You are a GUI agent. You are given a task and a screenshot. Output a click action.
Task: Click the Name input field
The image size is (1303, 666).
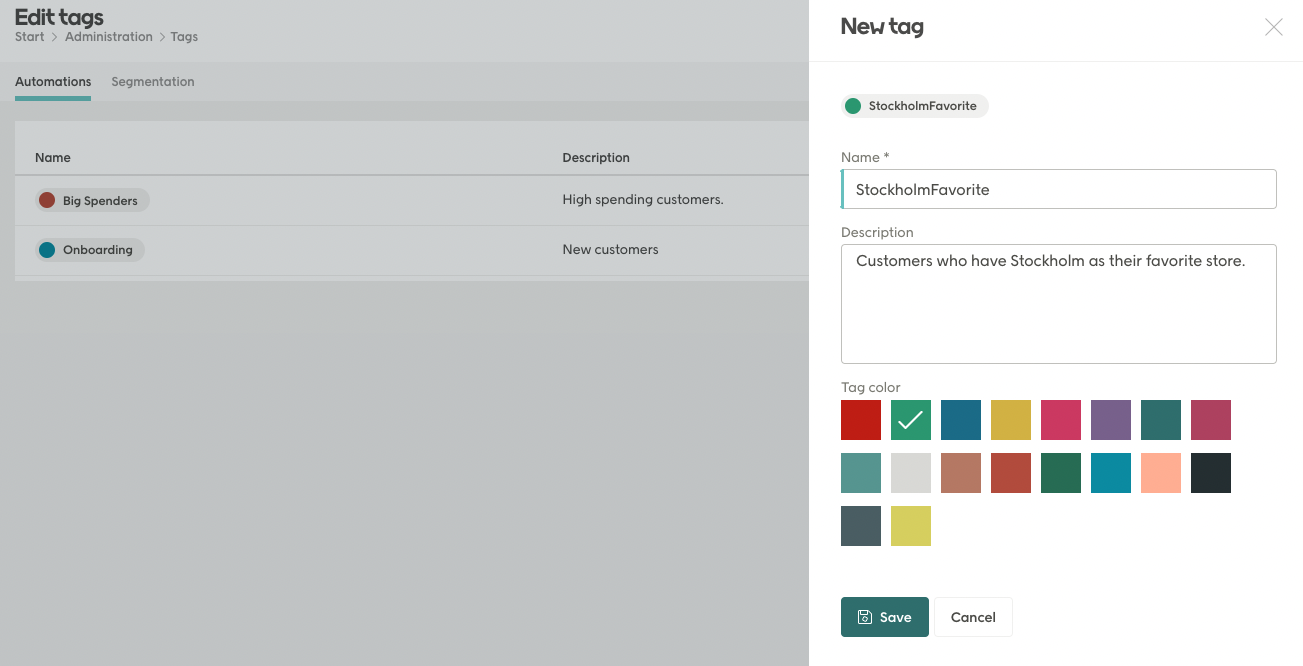coord(1058,189)
